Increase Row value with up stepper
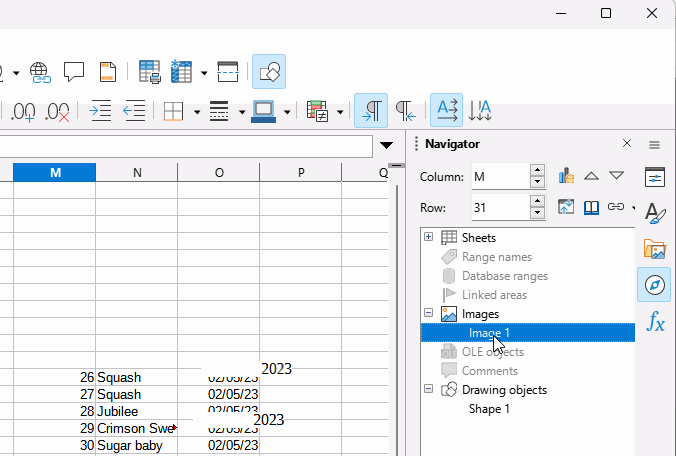The height and width of the screenshot is (456, 676). click(537, 201)
